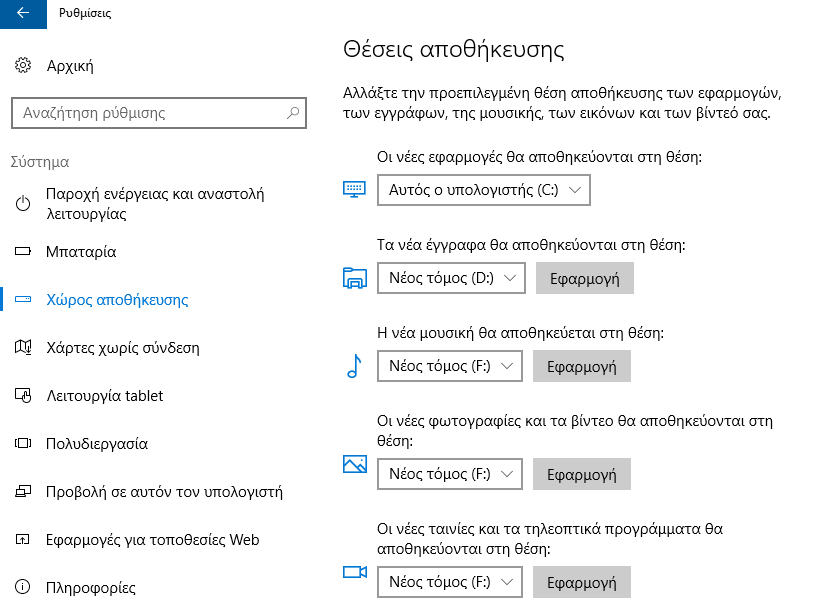Click the project-to-PC icon in the sidebar
The width and height of the screenshot is (821, 609).
pos(24,492)
